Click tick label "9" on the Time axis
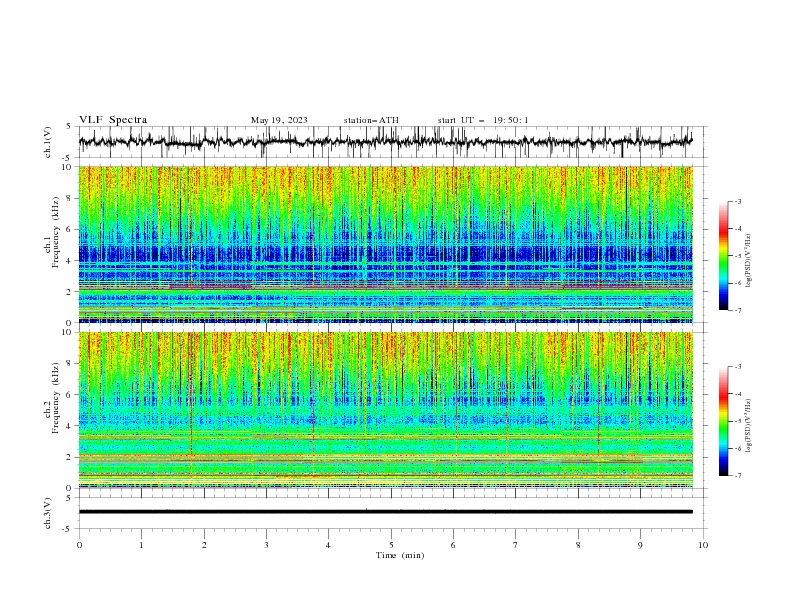 640,545
